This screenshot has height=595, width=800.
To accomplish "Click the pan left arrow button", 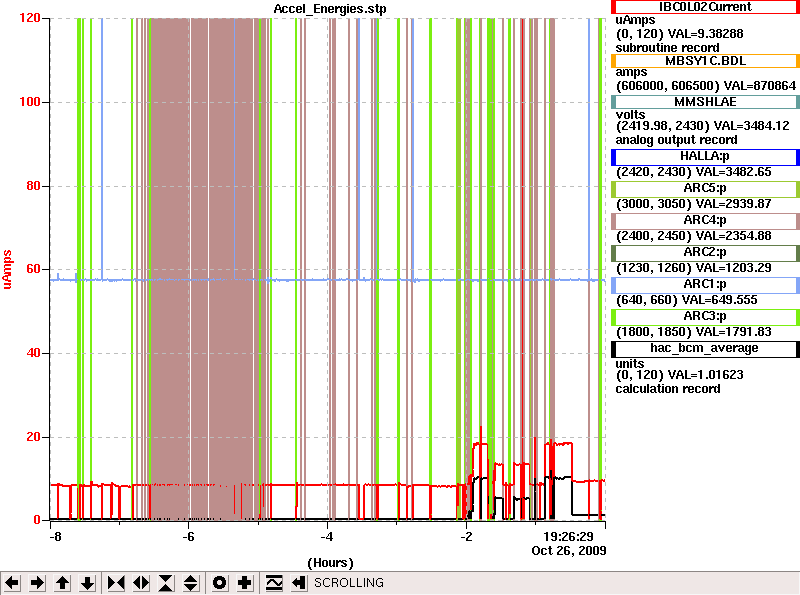I will point(12,583).
